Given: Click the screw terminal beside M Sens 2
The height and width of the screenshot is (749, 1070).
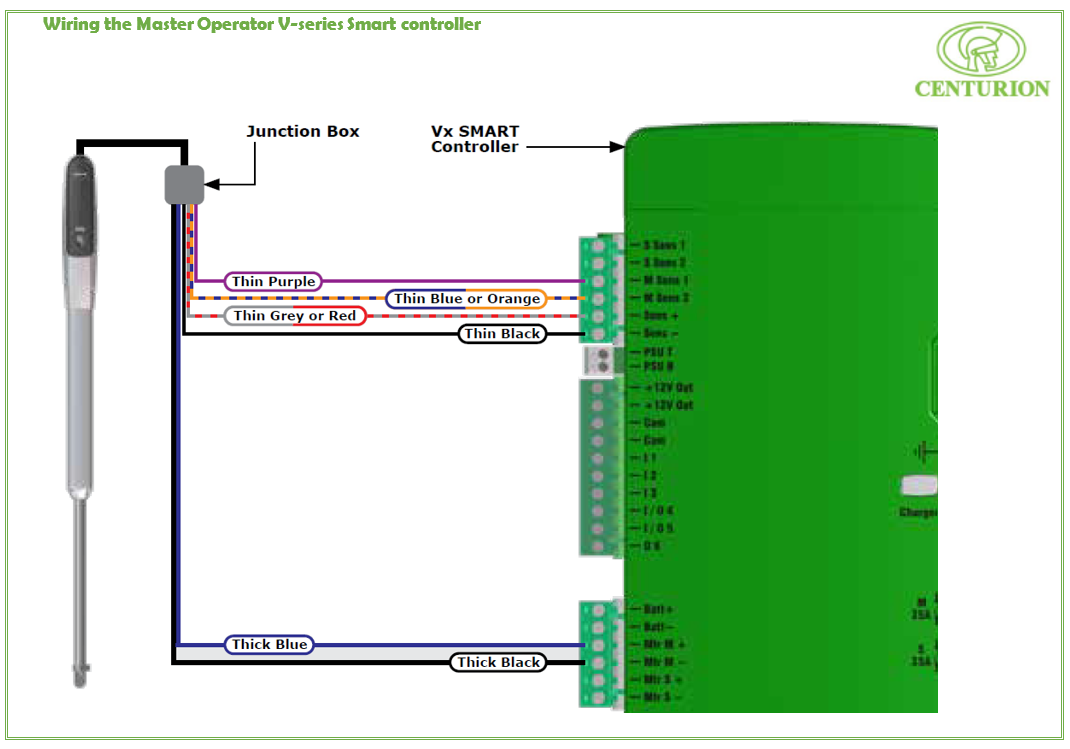Looking at the screenshot, I should click(598, 299).
